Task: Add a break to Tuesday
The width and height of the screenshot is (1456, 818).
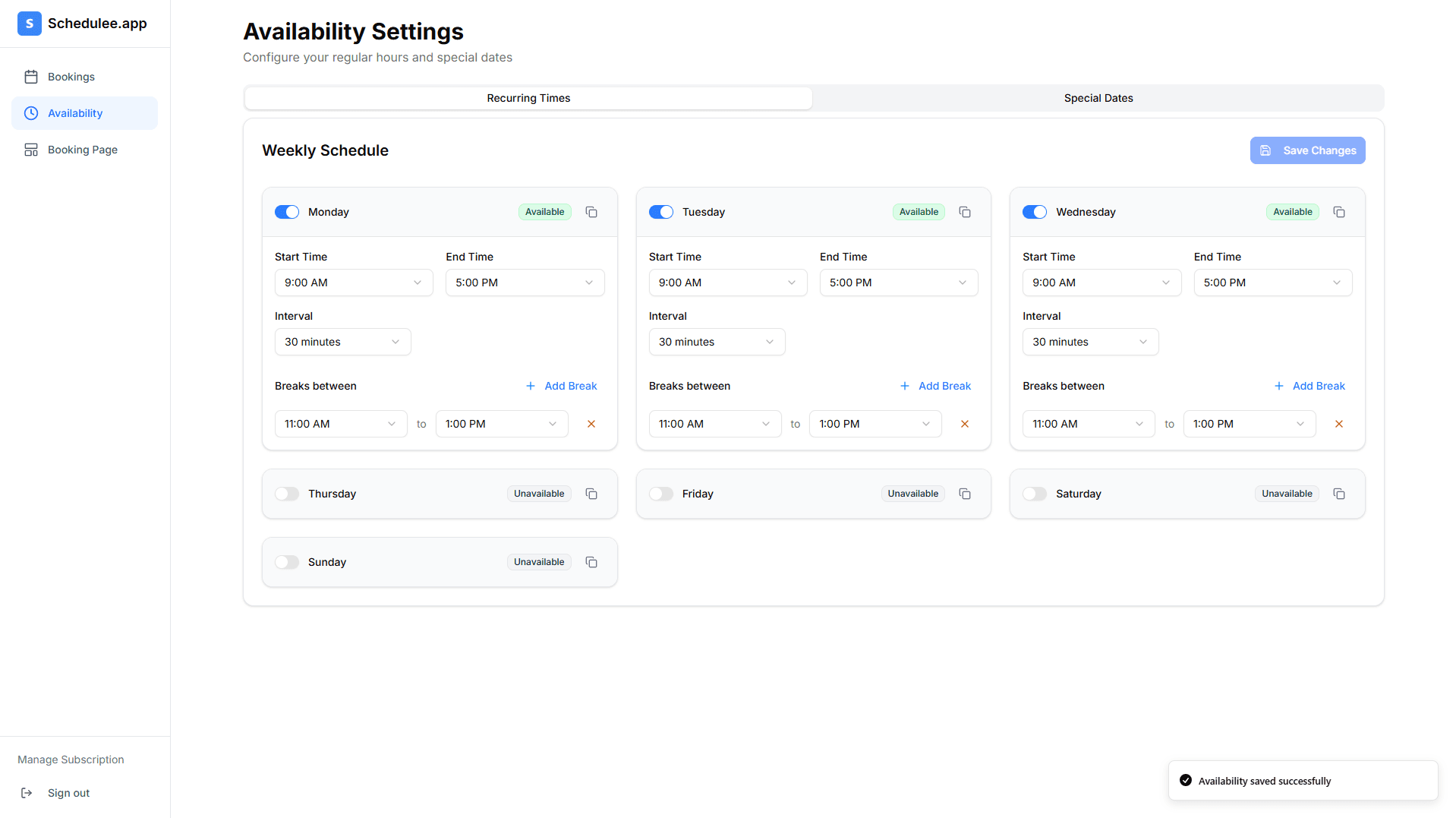Action: click(x=935, y=386)
